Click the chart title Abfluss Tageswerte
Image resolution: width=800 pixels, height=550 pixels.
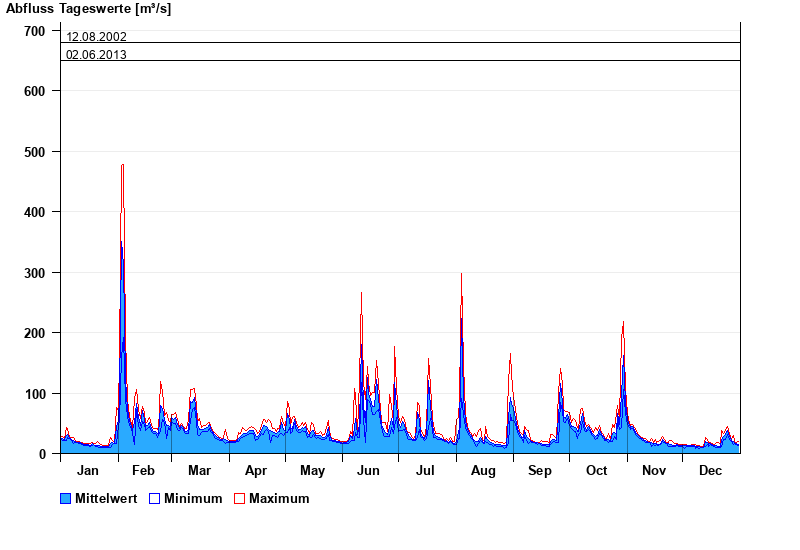pyautogui.click(x=88, y=9)
